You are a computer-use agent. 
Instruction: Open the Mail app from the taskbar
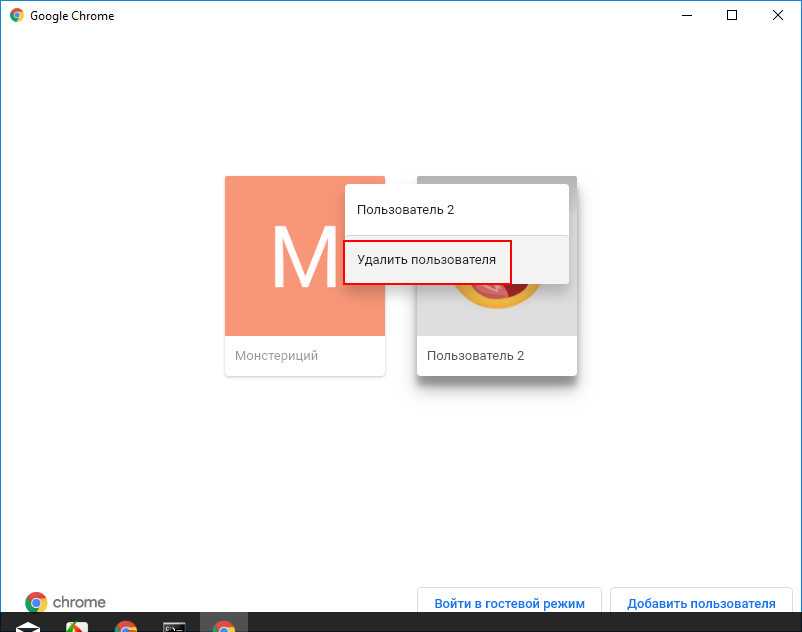(28, 626)
